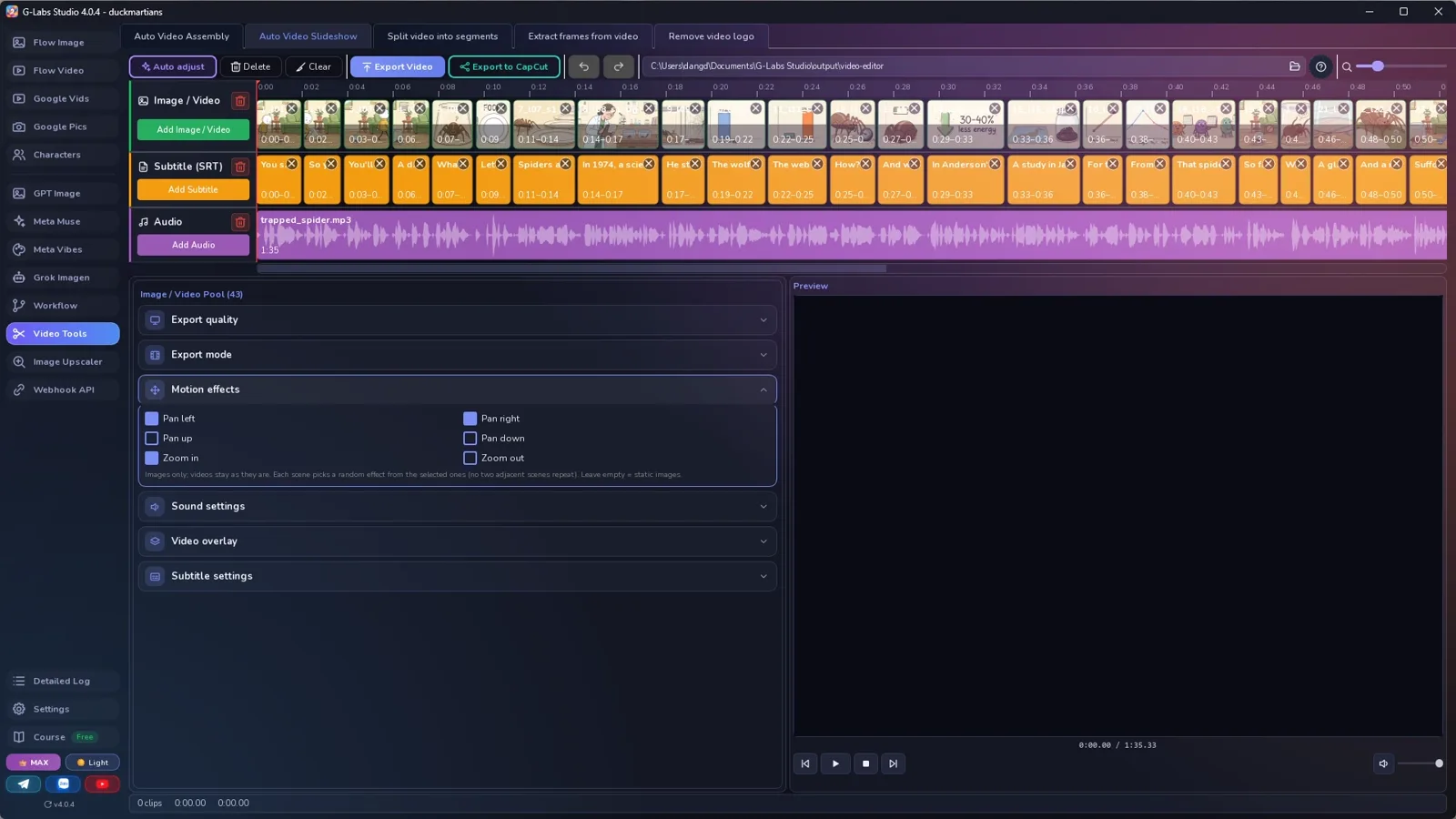This screenshot has width=1456, height=819.
Task: Click the preview play button
Action: (x=835, y=763)
